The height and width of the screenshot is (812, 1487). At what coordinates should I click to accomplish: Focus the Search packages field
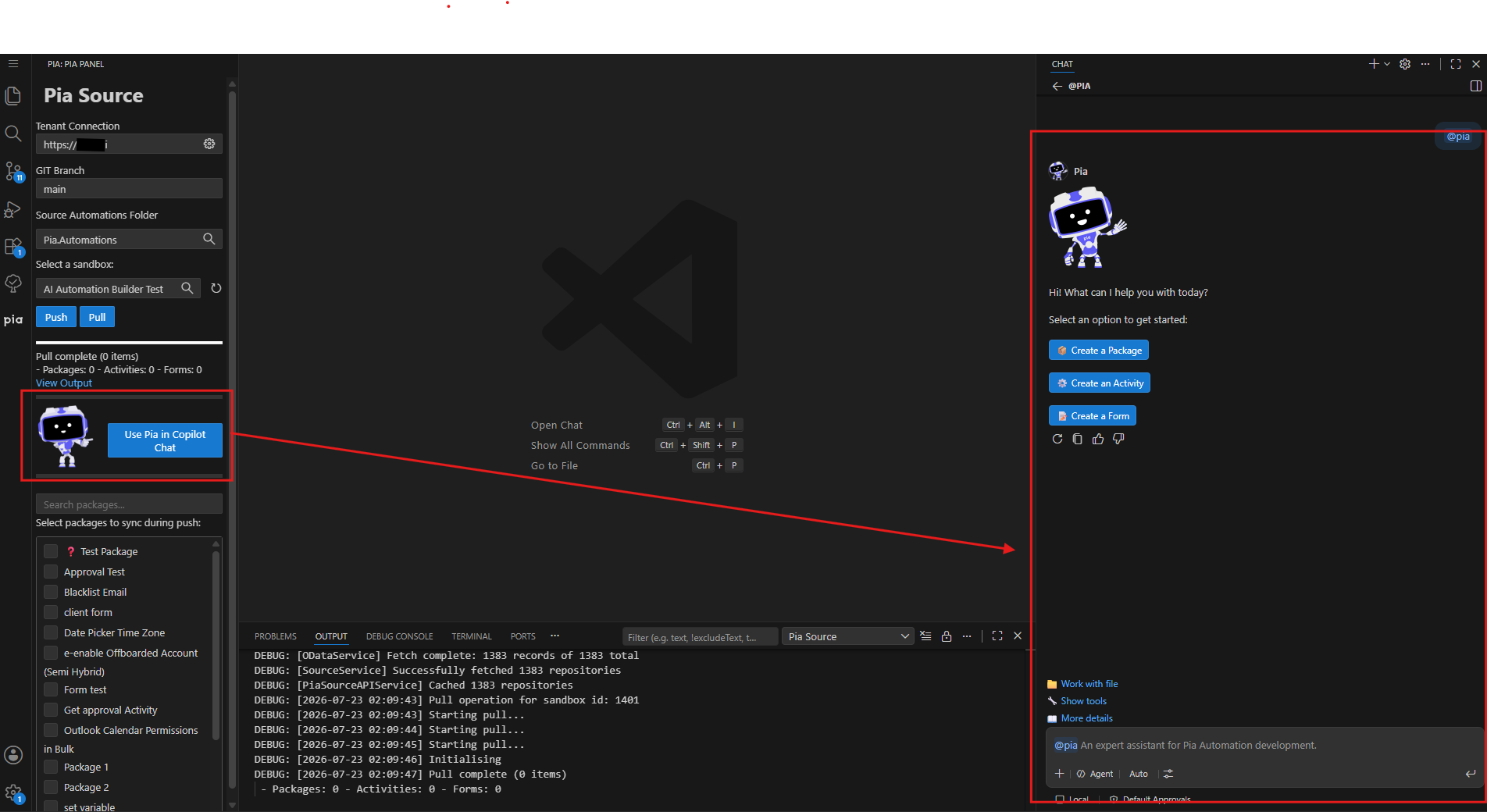129,504
